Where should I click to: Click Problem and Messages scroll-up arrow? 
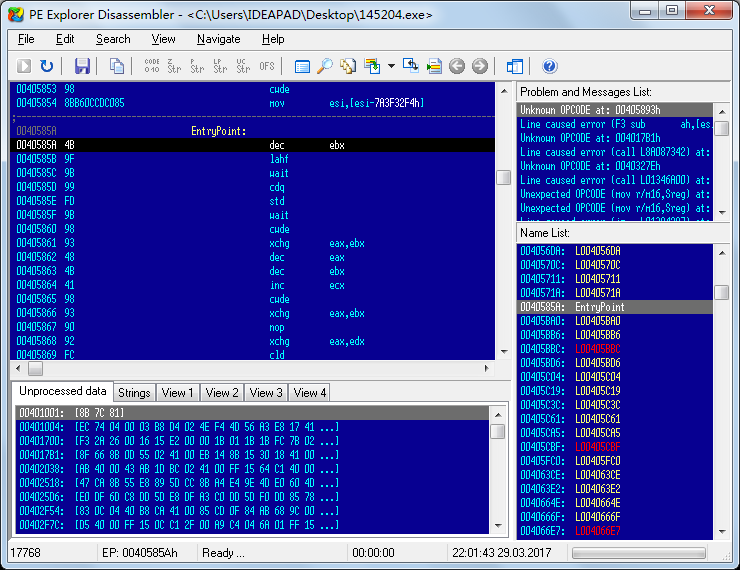[x=722, y=112]
